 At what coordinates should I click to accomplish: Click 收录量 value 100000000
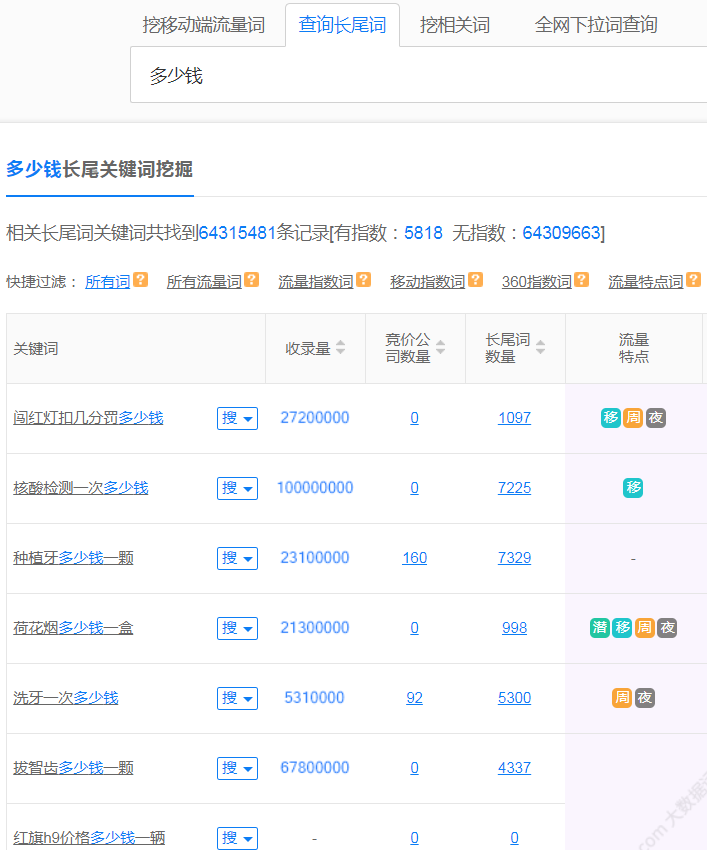[x=315, y=488]
